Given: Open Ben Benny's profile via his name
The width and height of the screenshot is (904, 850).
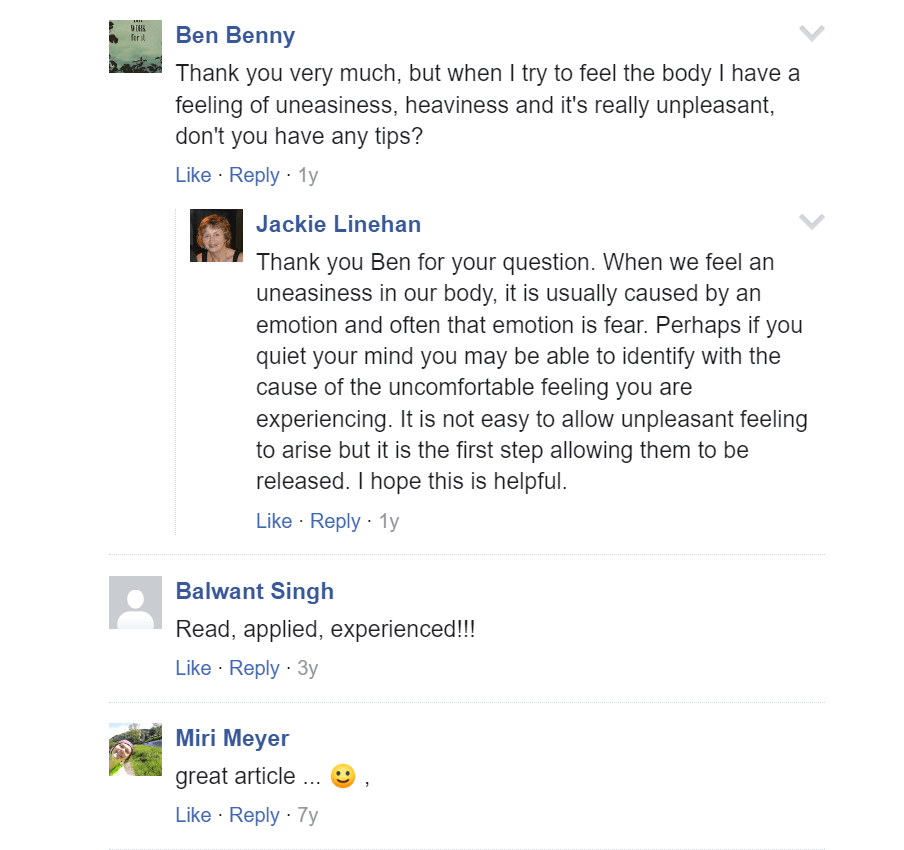Looking at the screenshot, I should (x=235, y=35).
